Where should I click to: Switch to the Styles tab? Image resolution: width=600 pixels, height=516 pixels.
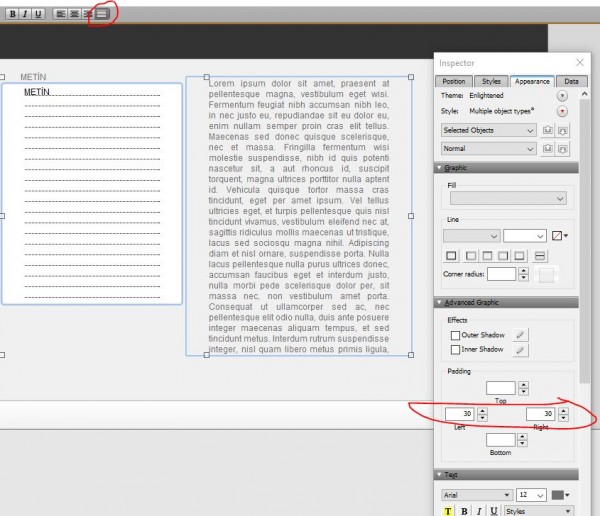[491, 81]
